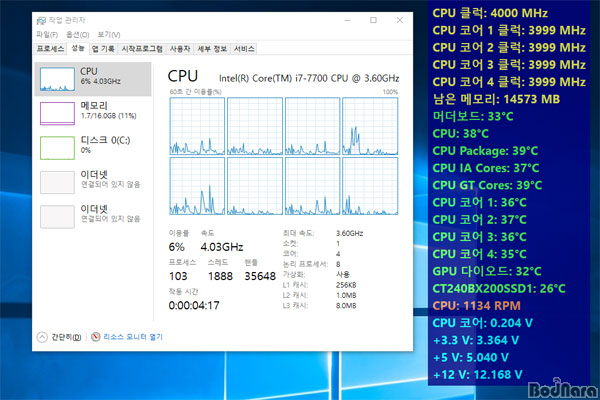Select the second 이더넷 item
The image size is (600, 400).
[93, 216]
